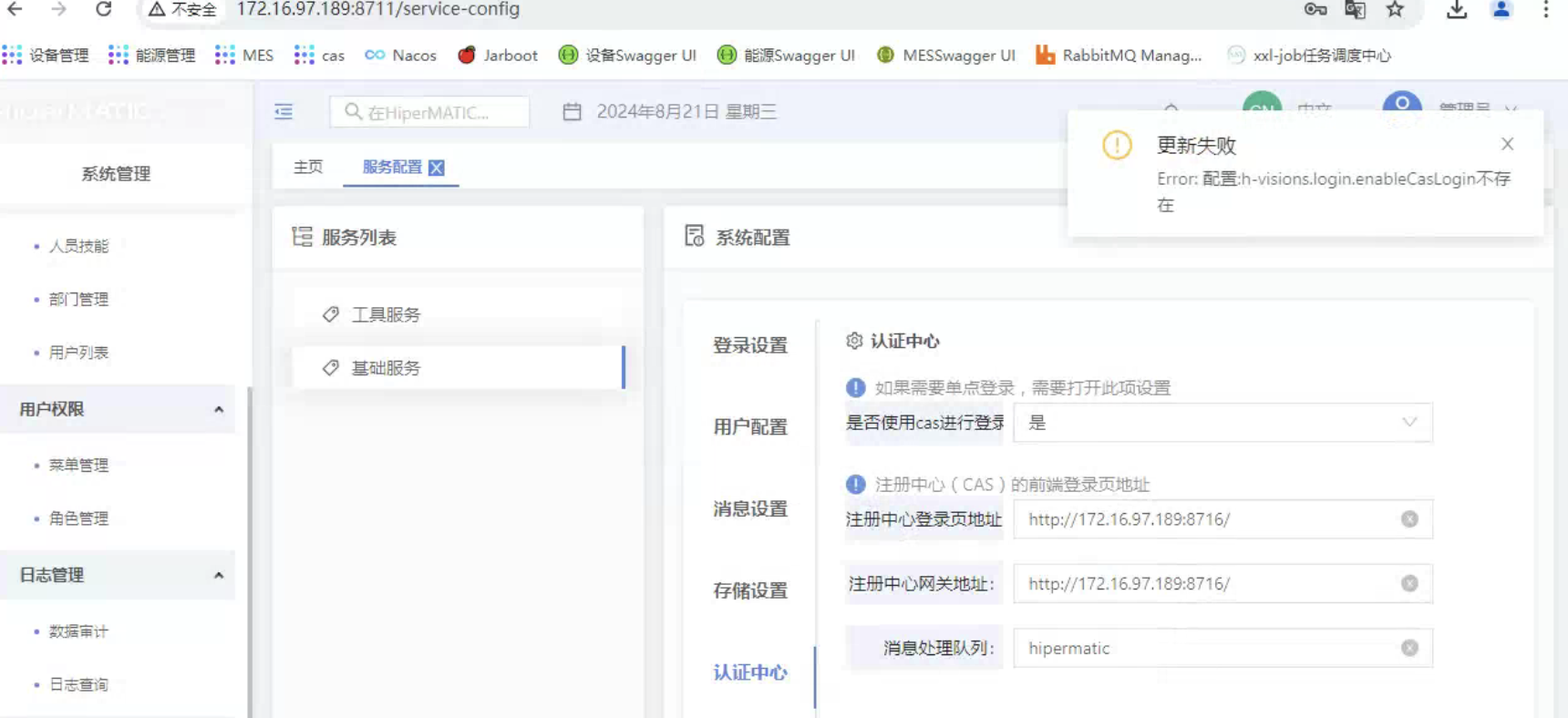Click the calendar icon near date
The width and height of the screenshot is (1568, 718).
572,112
